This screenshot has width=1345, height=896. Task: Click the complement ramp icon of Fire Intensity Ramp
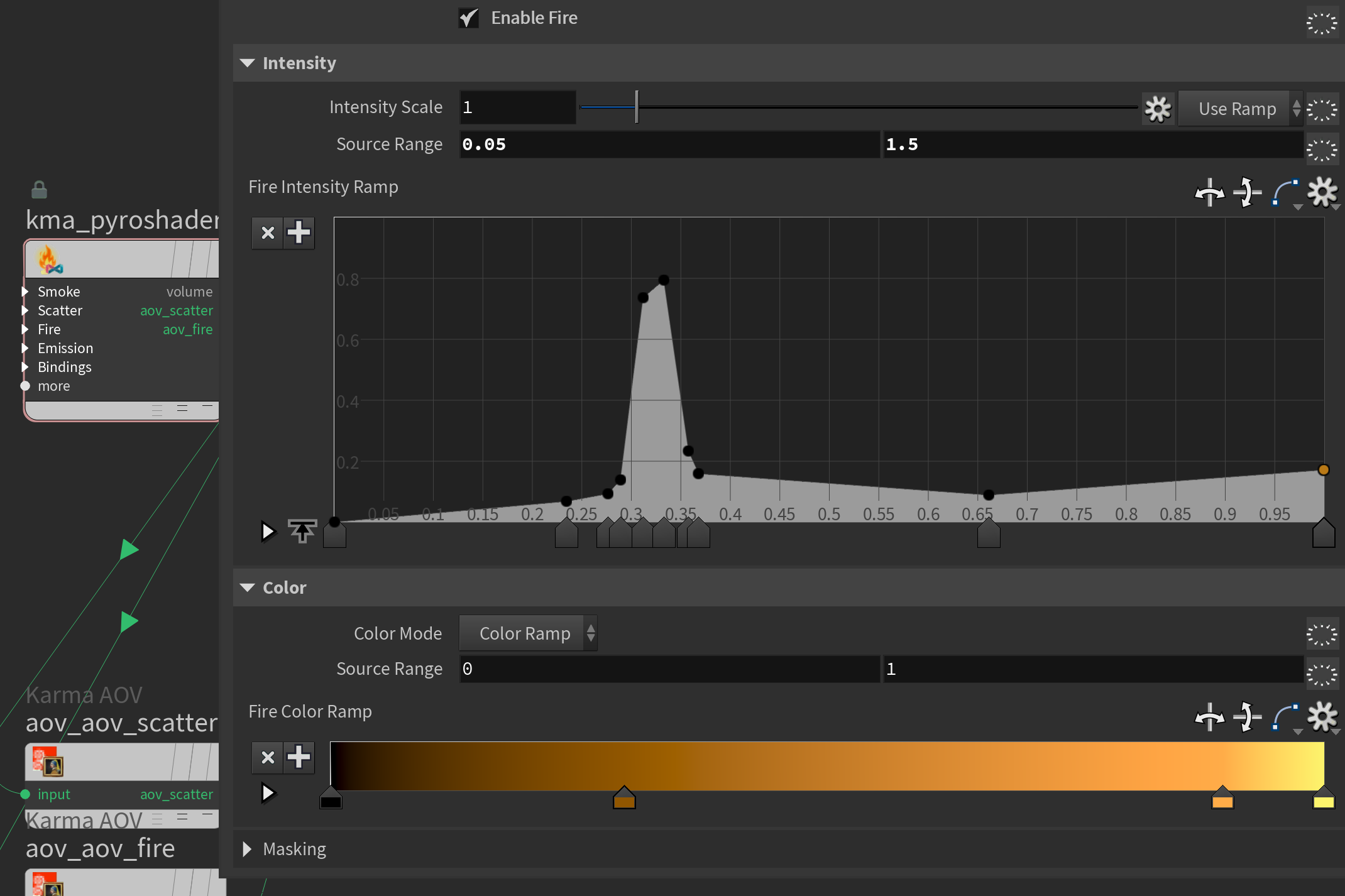coord(1246,192)
